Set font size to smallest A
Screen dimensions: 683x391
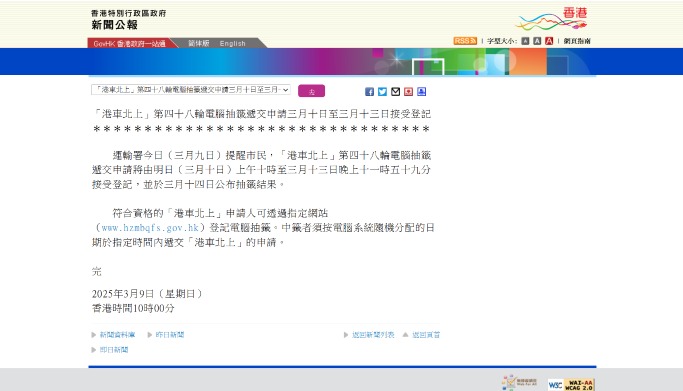coord(525,41)
